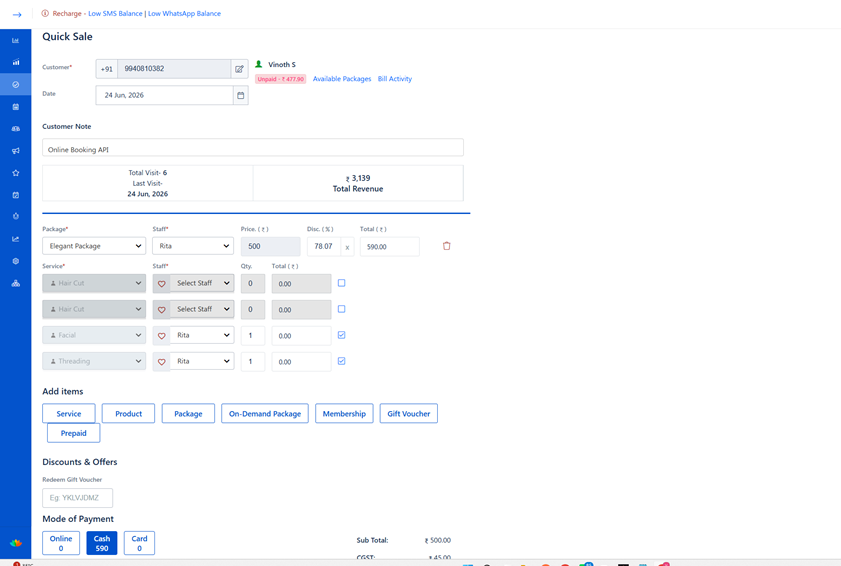
Task: Click the Unpaid ₹477.90 badge
Action: pos(281,79)
